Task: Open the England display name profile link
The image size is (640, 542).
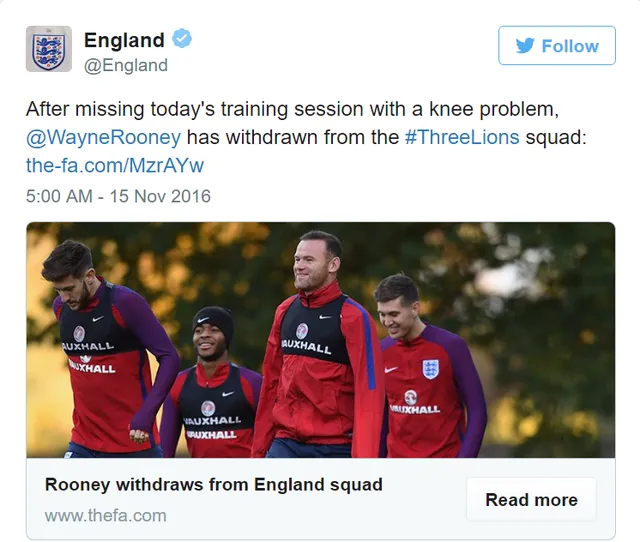Action: [x=124, y=40]
